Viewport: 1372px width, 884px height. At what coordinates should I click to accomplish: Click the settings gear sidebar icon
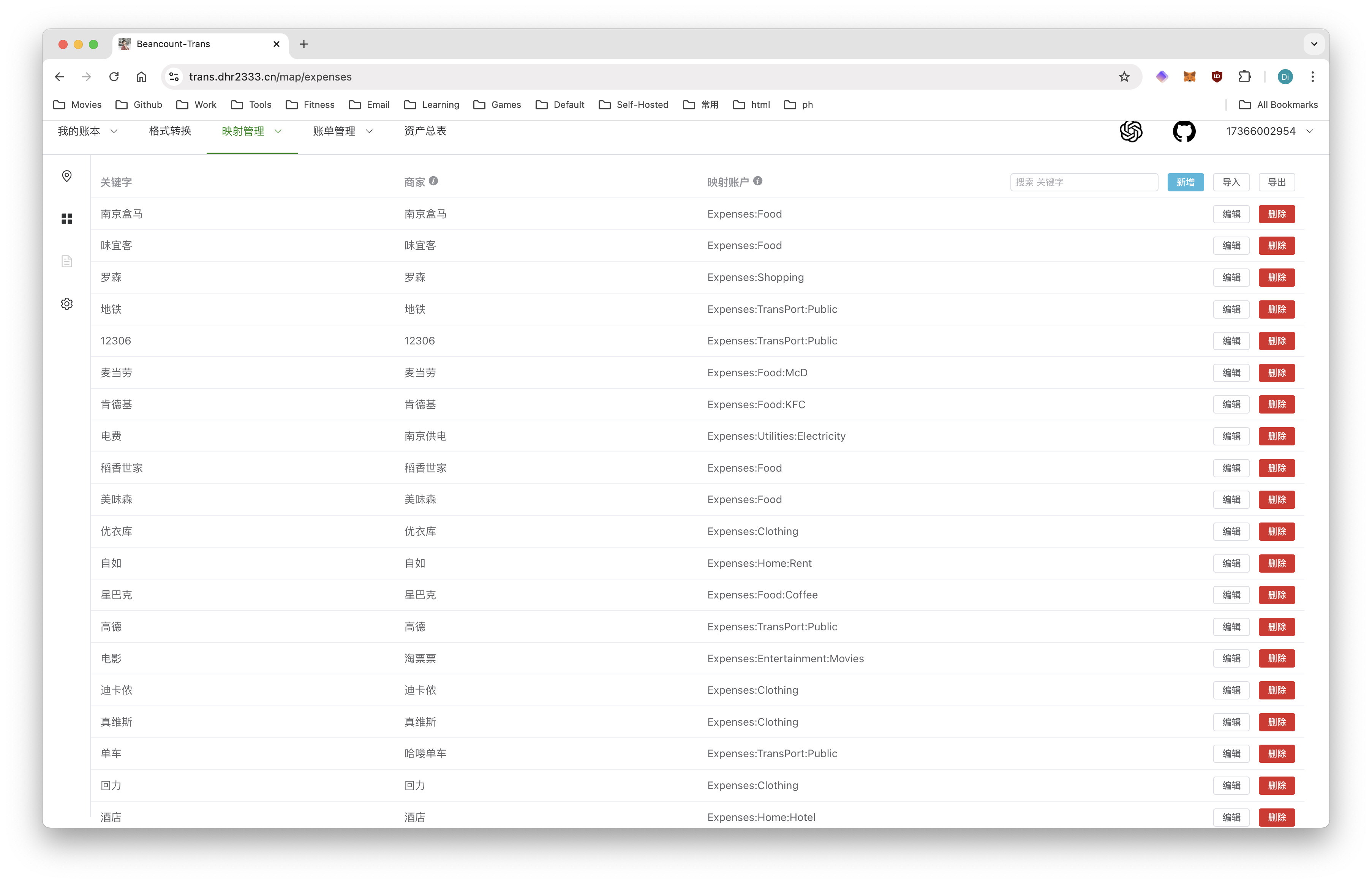tap(66, 304)
